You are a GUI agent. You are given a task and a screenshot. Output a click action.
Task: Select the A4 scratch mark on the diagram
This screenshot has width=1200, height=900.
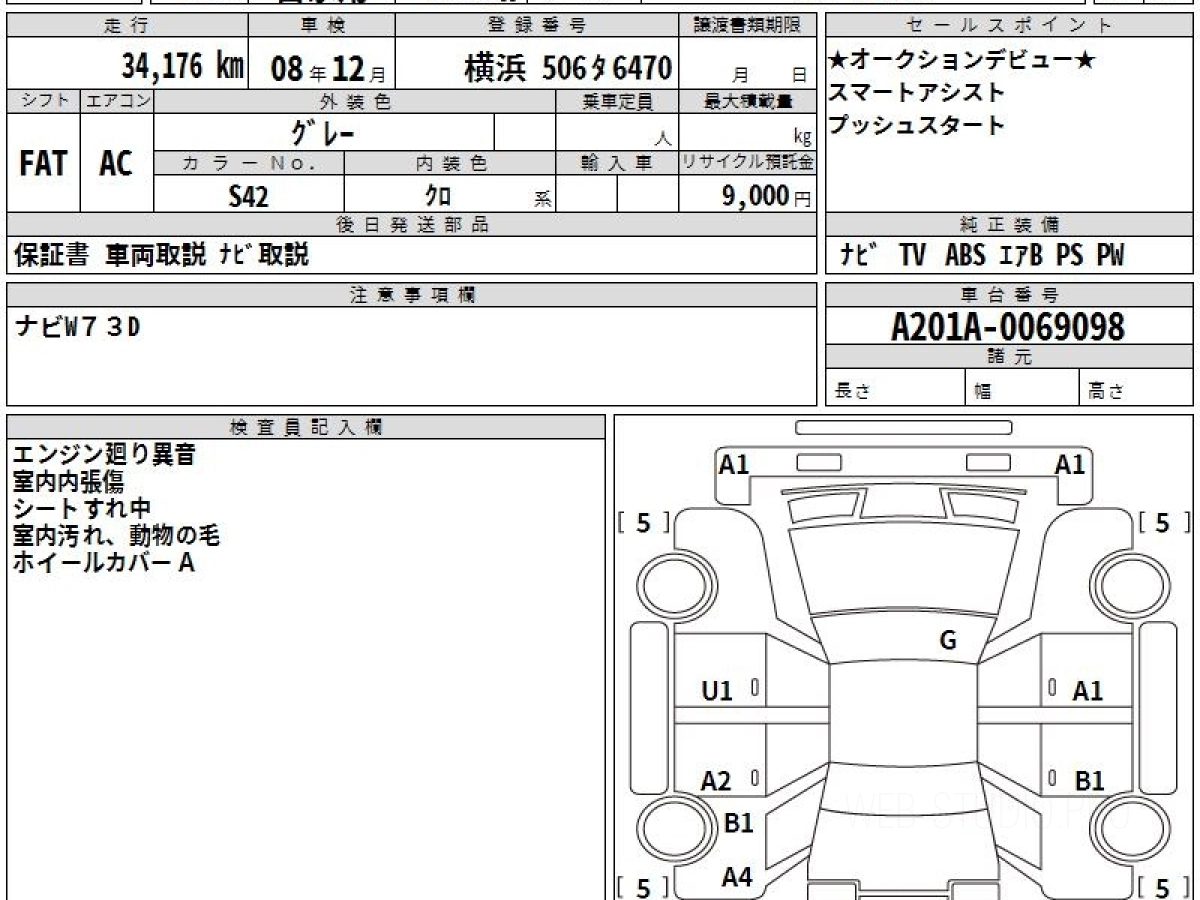pos(737,877)
